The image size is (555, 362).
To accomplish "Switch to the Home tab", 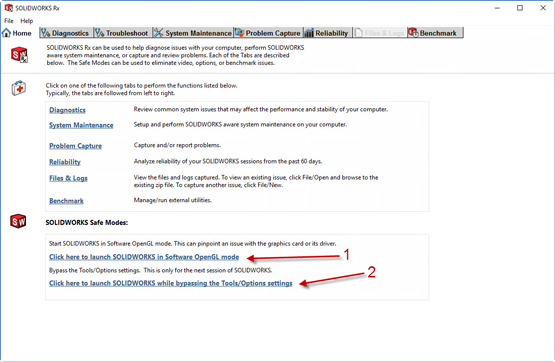I will click(17, 33).
